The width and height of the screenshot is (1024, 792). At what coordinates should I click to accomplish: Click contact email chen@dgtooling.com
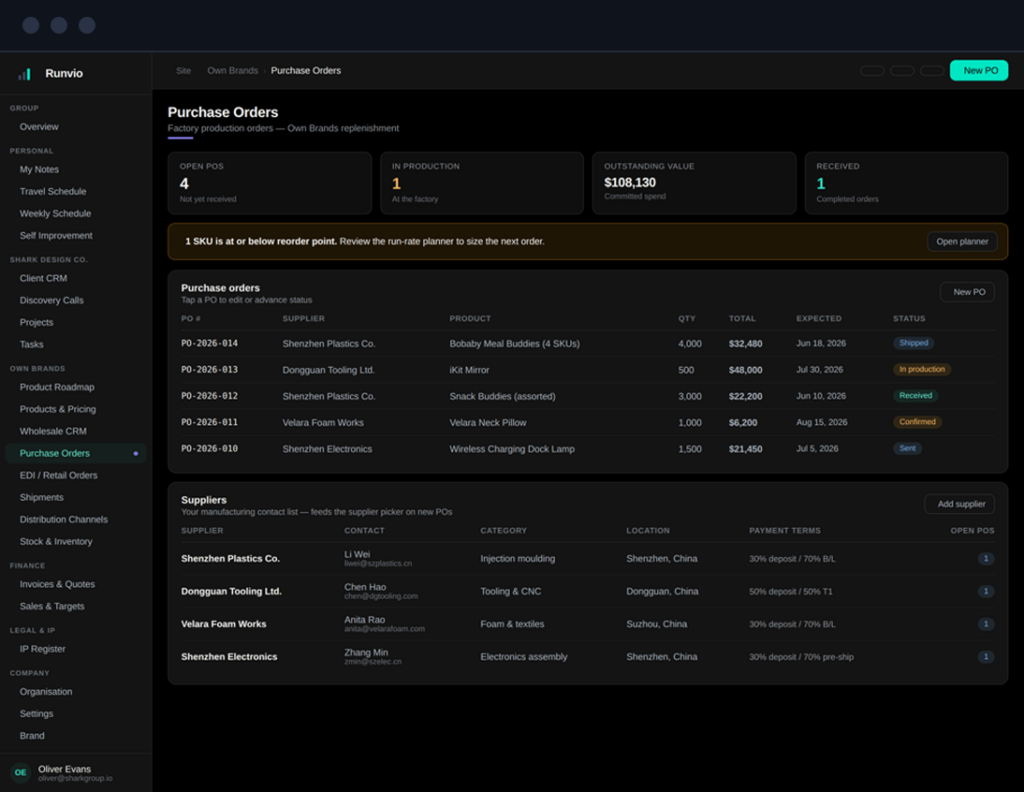click(x=381, y=596)
